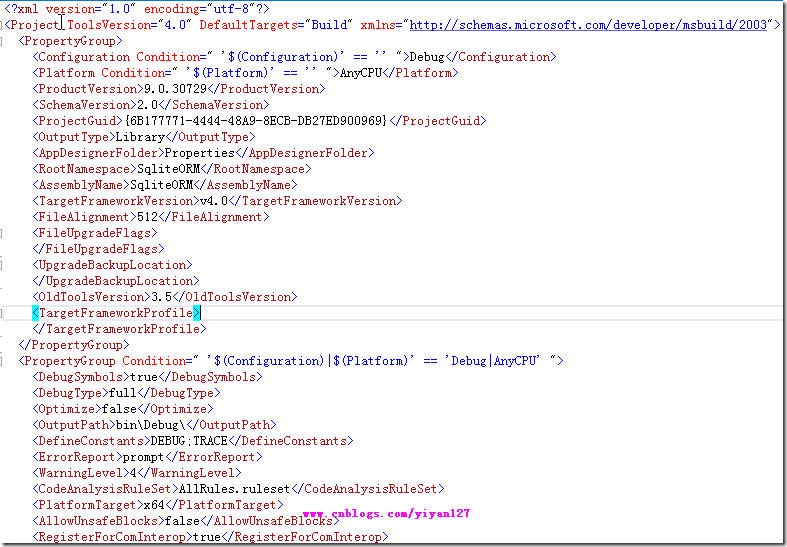Click the DefineConstants value DEBUG;TRACE
The width and height of the screenshot is (787, 547).
point(189,441)
